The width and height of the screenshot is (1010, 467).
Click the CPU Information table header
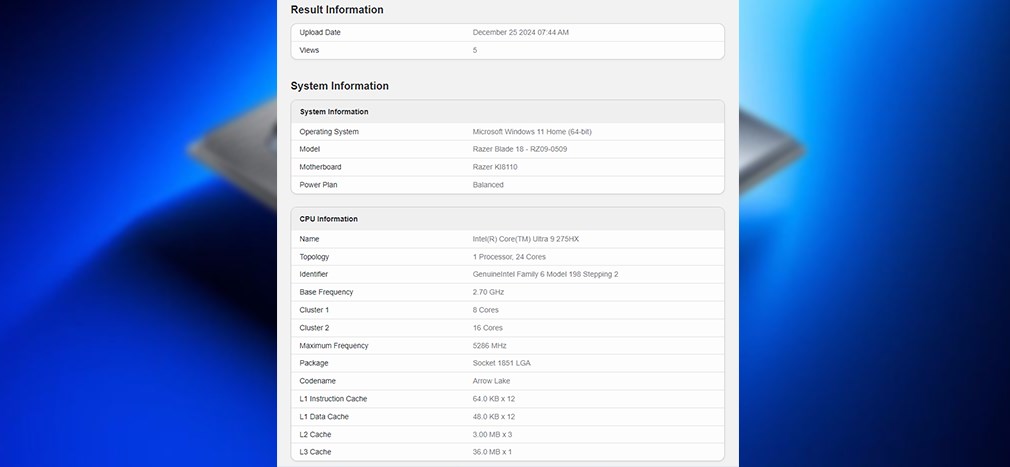click(x=507, y=219)
